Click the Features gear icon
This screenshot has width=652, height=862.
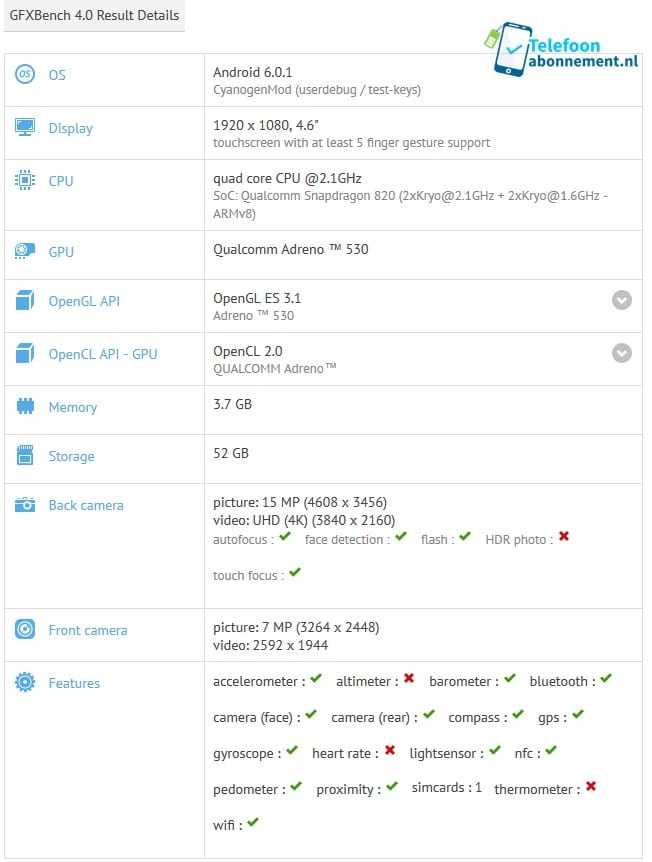(x=25, y=683)
